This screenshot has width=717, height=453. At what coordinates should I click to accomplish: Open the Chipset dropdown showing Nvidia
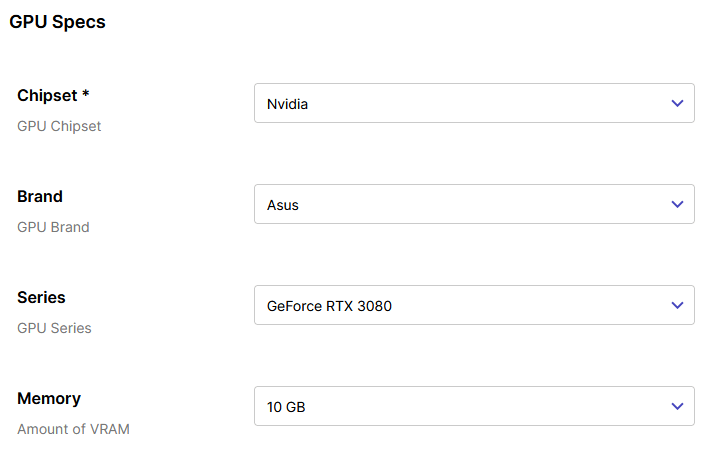(x=474, y=103)
